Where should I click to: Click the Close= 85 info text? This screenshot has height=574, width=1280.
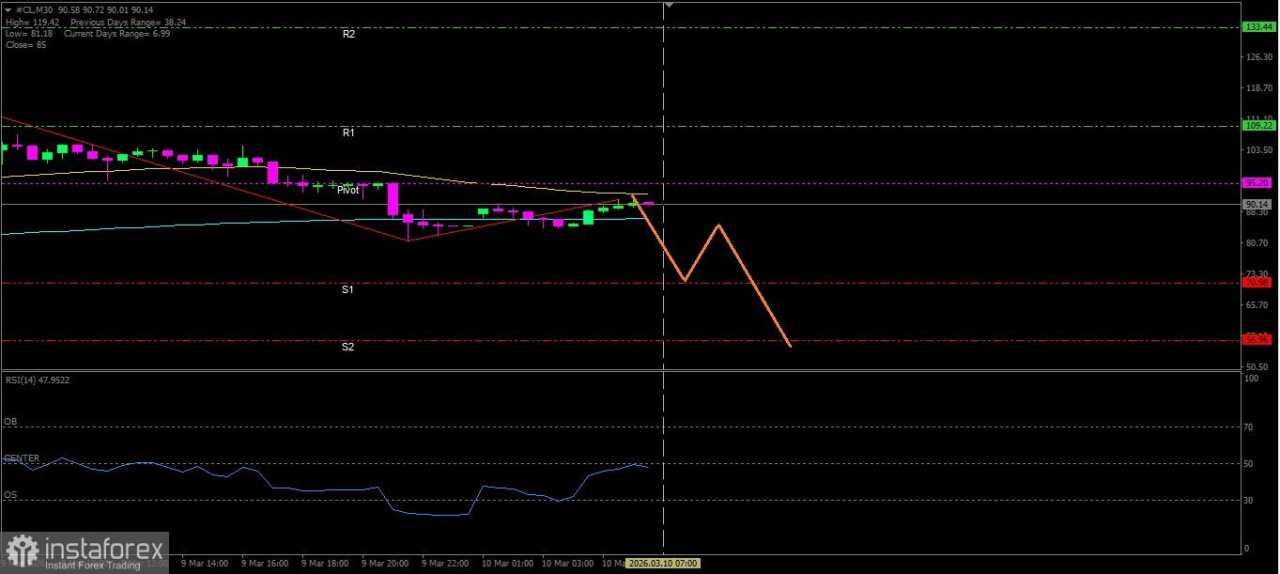[24, 45]
